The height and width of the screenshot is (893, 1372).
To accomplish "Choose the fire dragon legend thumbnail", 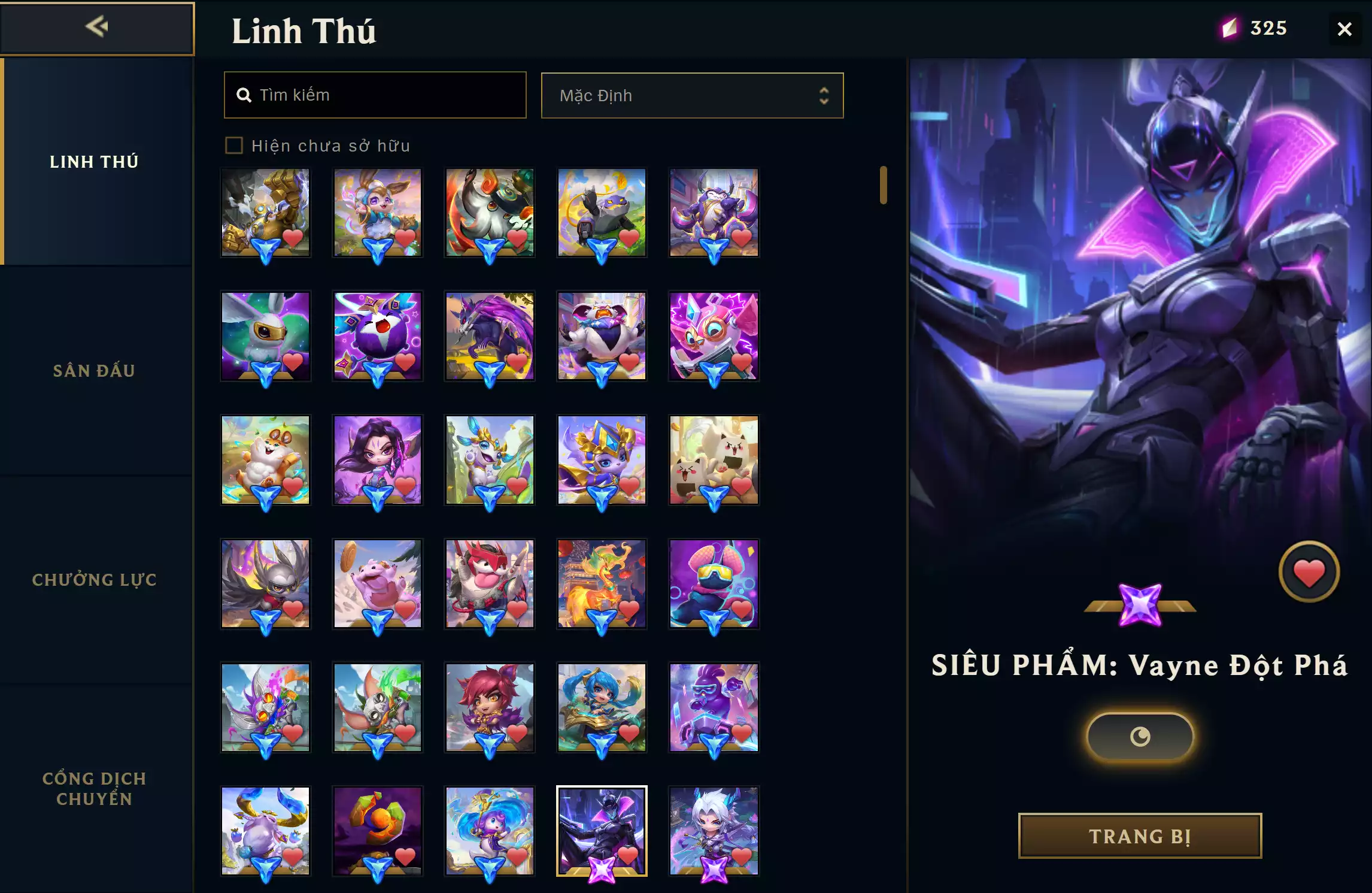I will [602, 584].
